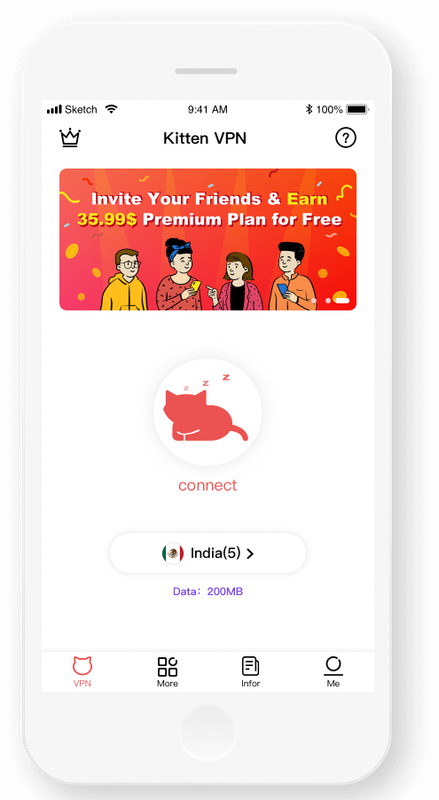Open the Me profile icon
Viewport: 439px width, 800px height.
tap(333, 672)
